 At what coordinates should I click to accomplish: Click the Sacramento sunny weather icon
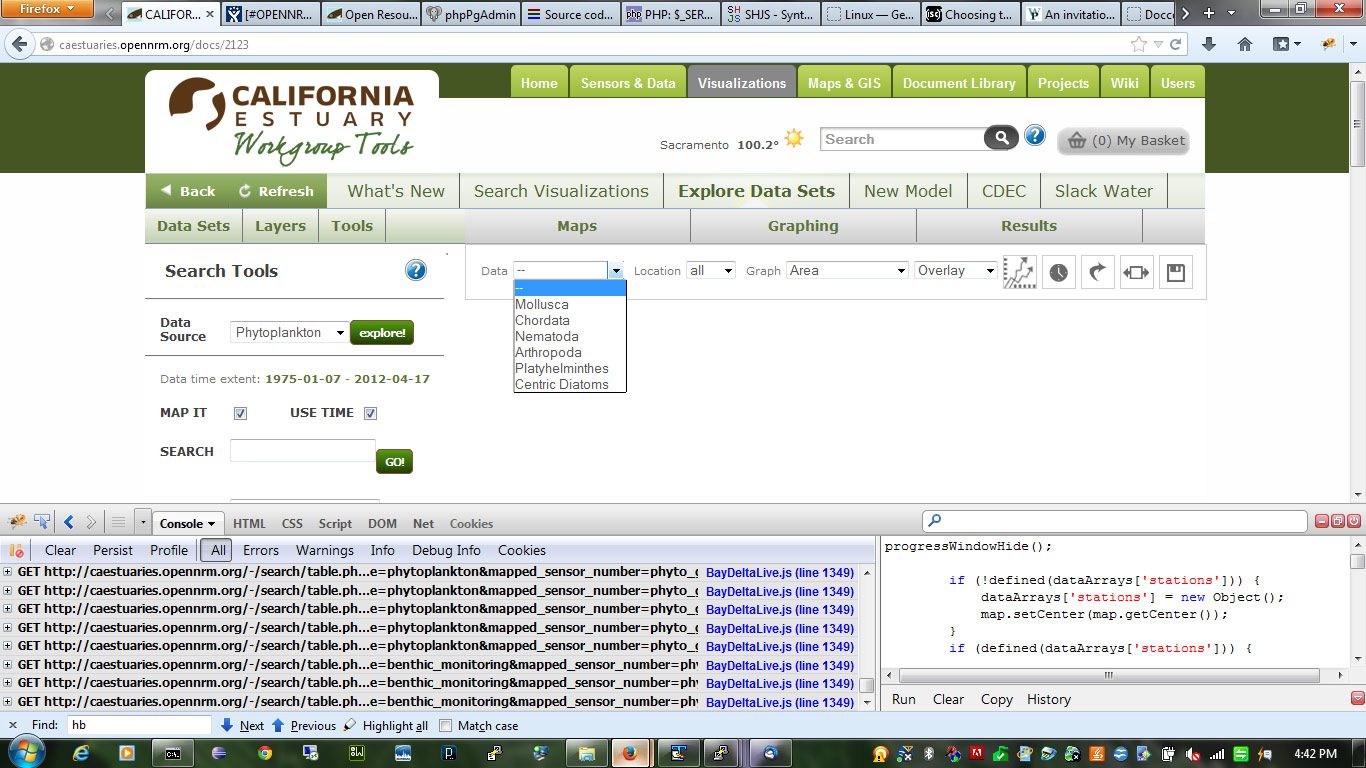(794, 138)
